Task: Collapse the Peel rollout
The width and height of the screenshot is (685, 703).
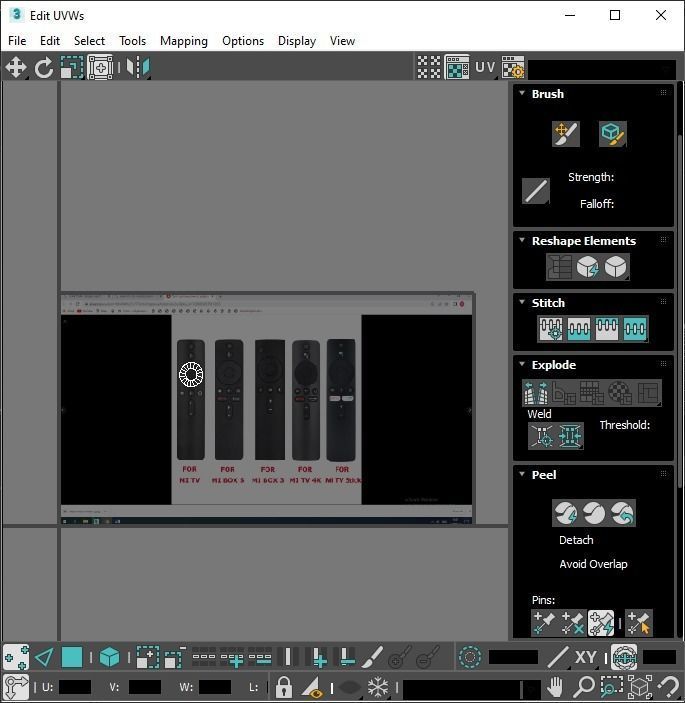Action: point(522,474)
